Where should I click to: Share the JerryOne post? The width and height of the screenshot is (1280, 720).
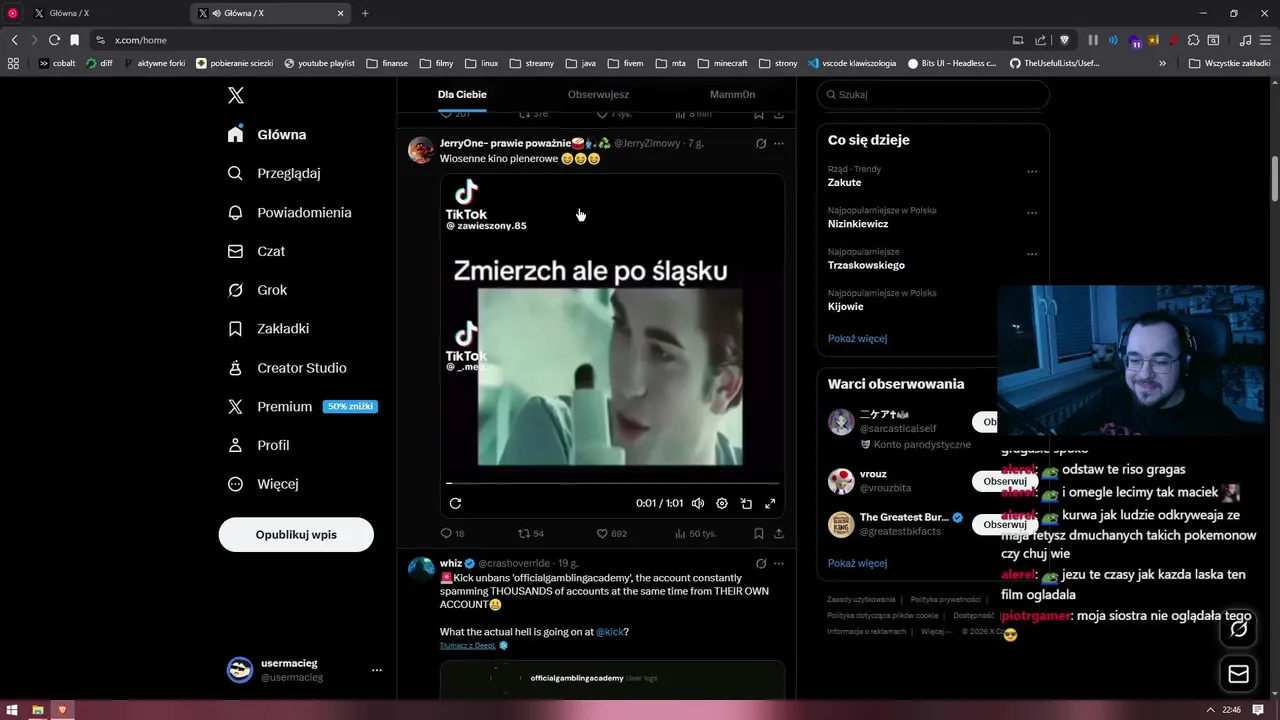tap(779, 533)
